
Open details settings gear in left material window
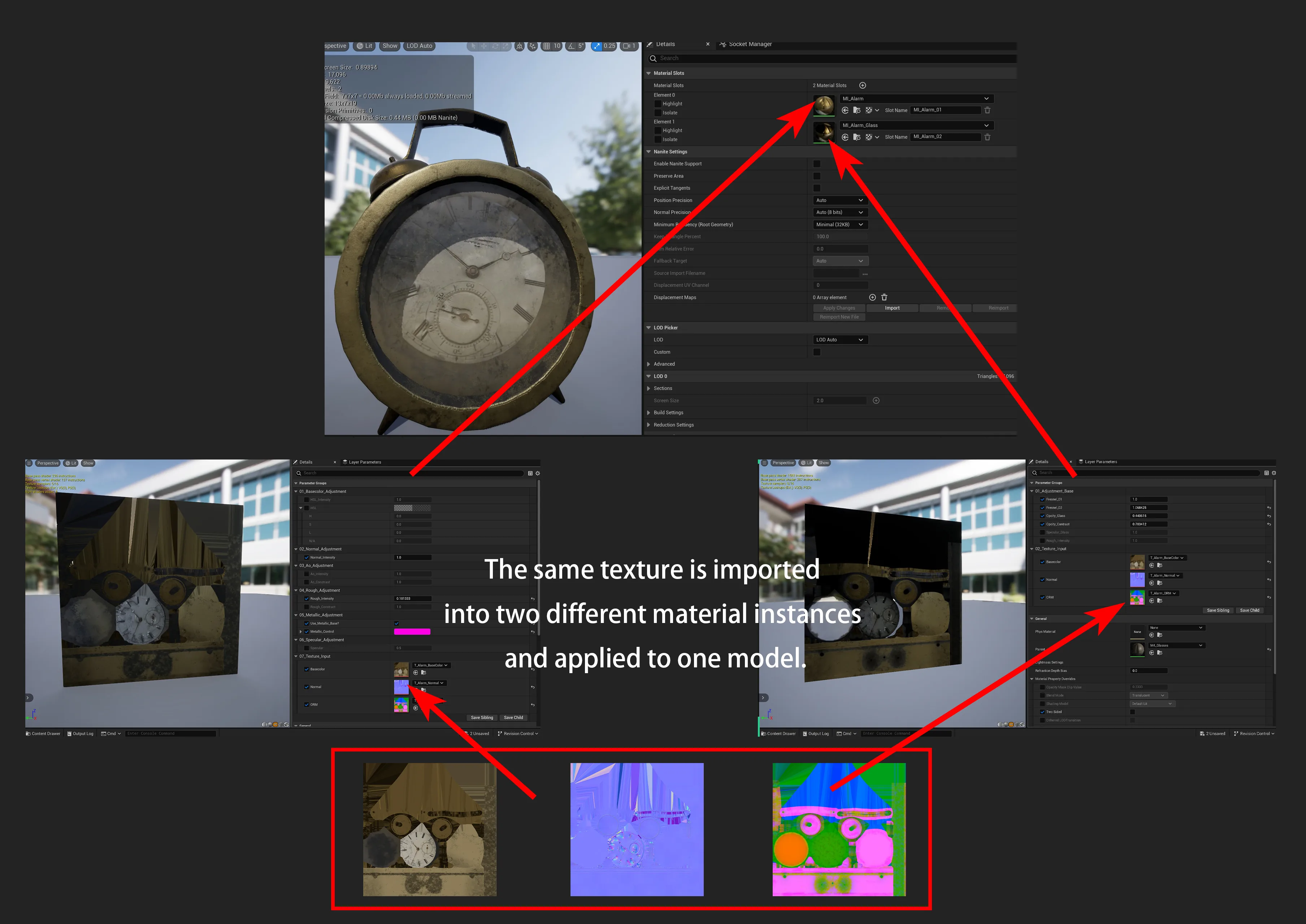[x=538, y=474]
